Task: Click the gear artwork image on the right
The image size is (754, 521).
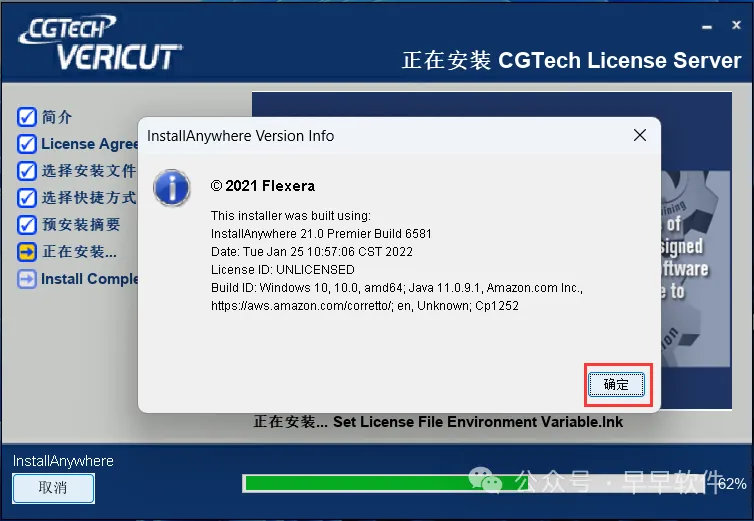Action: click(695, 268)
